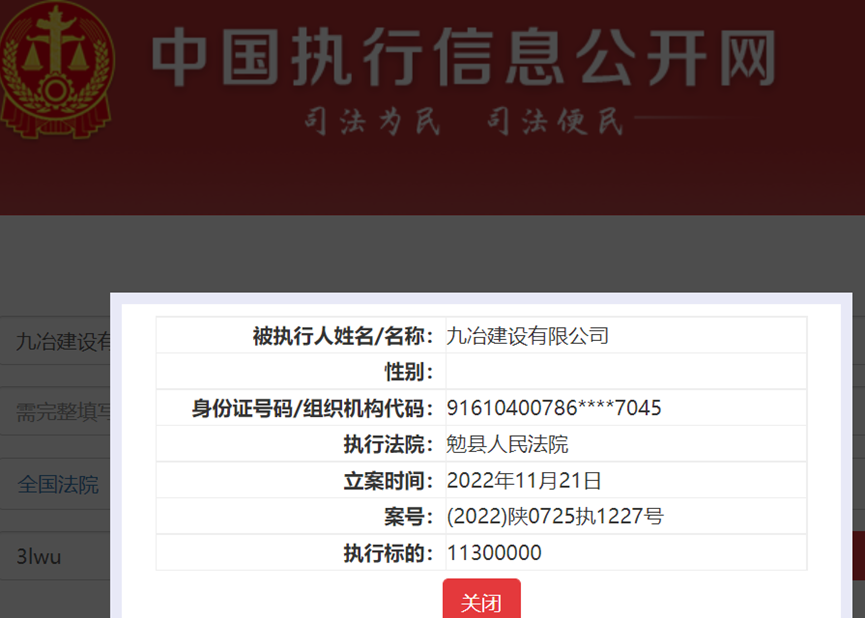Click the 案号 label
The height and width of the screenshot is (618, 865).
[x=409, y=516]
